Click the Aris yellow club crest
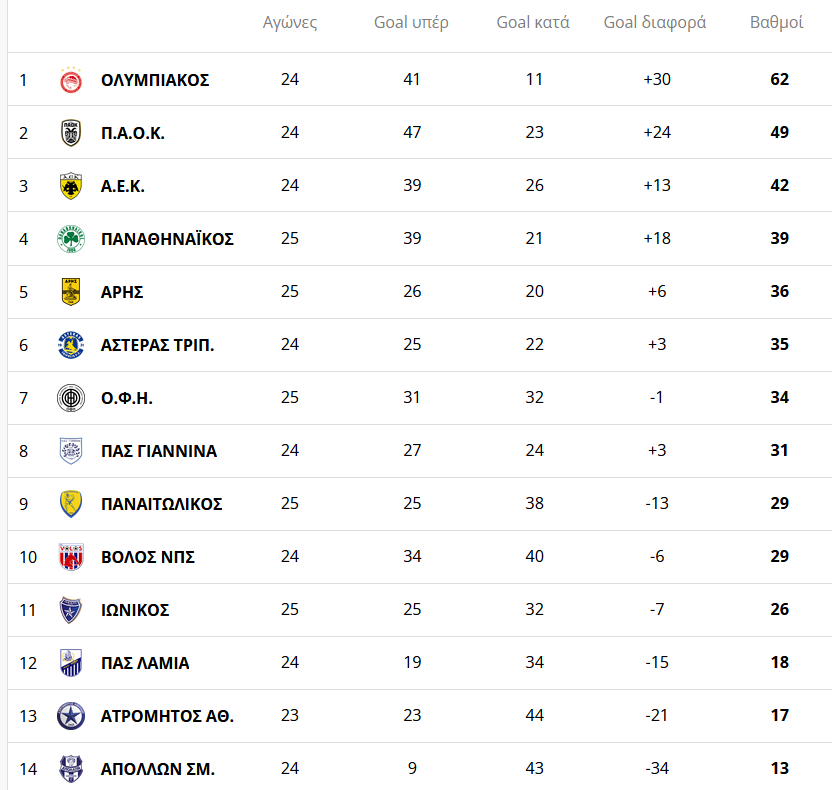Screen dimensions: 832x790 click(x=71, y=292)
